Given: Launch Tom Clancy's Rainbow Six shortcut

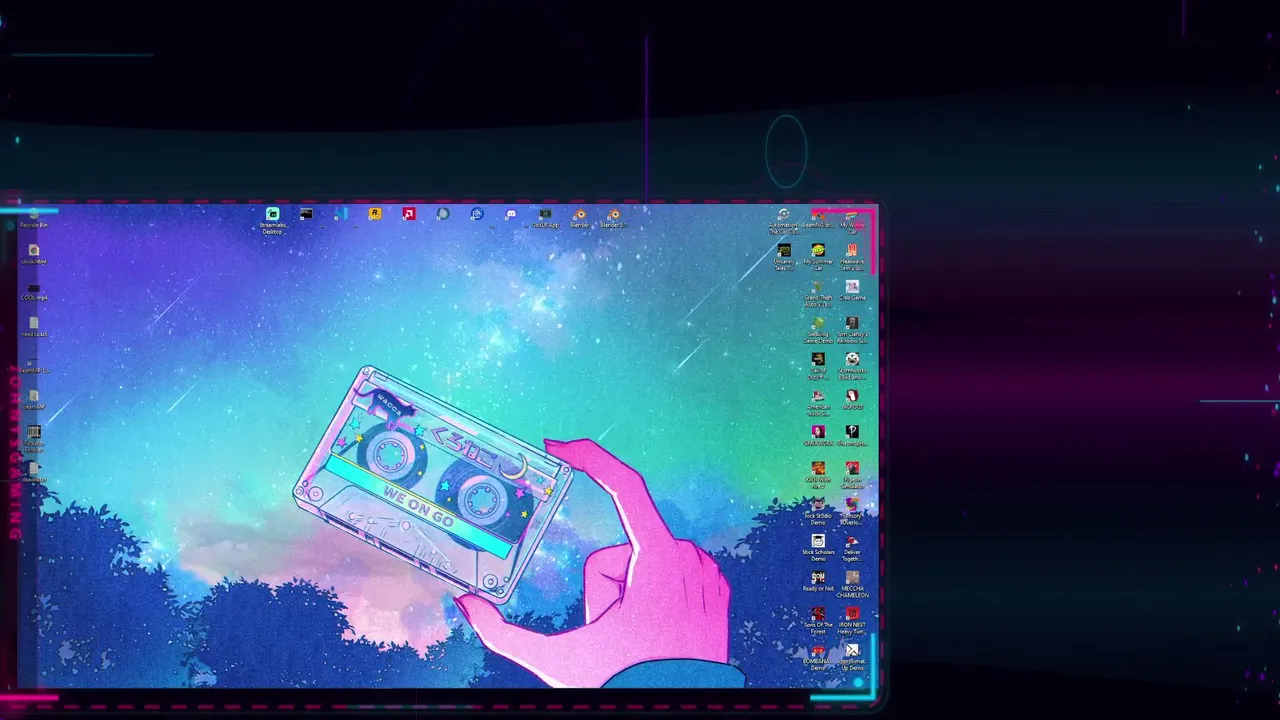Looking at the screenshot, I should pos(852,330).
